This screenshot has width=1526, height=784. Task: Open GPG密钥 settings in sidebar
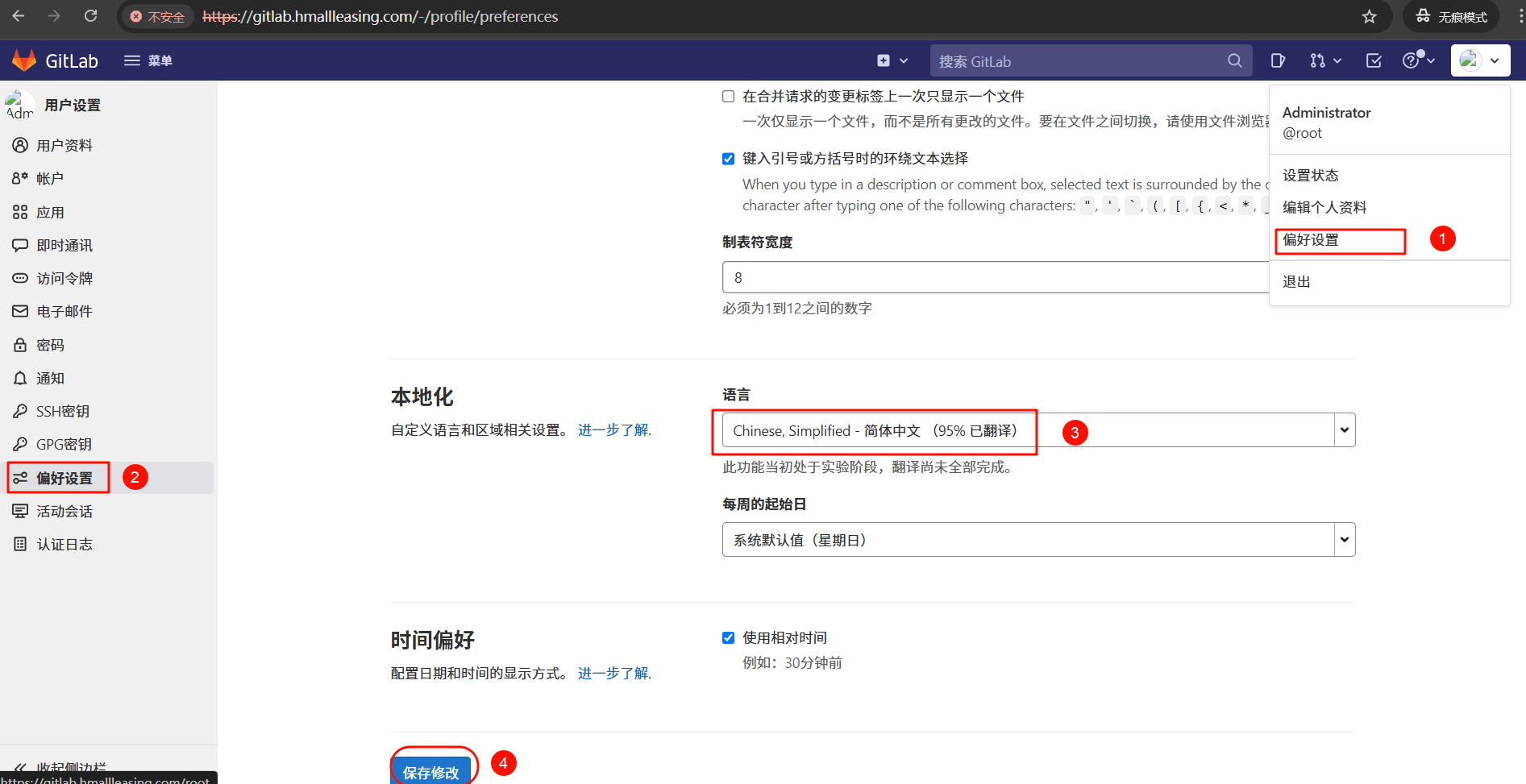[x=63, y=444]
